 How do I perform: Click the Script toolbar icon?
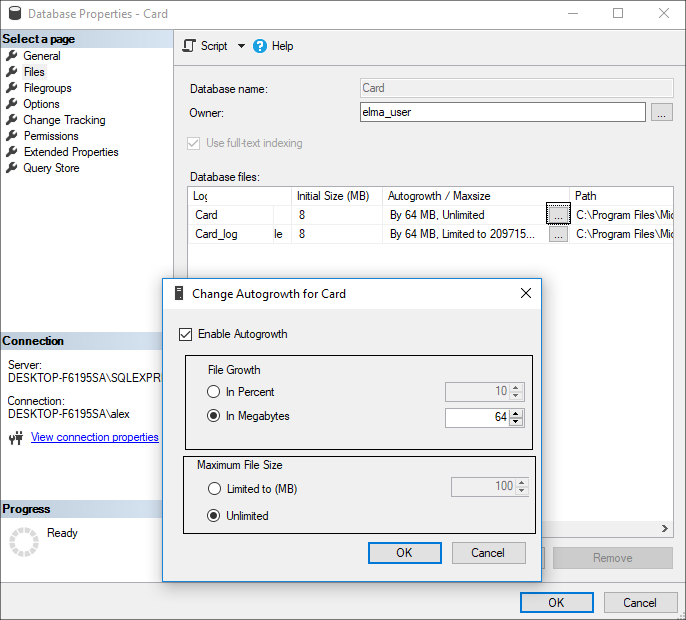[x=190, y=46]
